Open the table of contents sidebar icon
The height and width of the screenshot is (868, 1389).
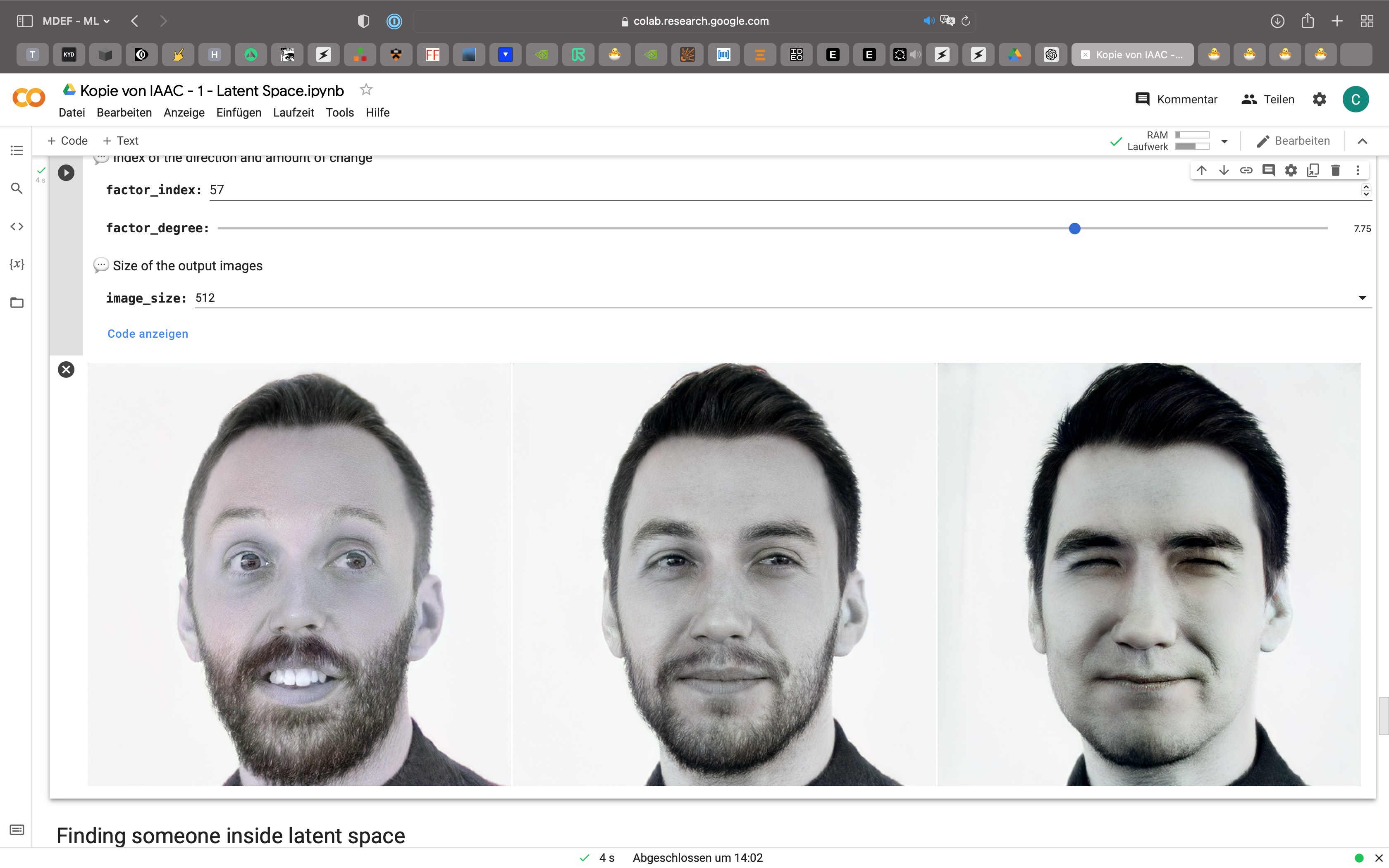click(x=17, y=150)
